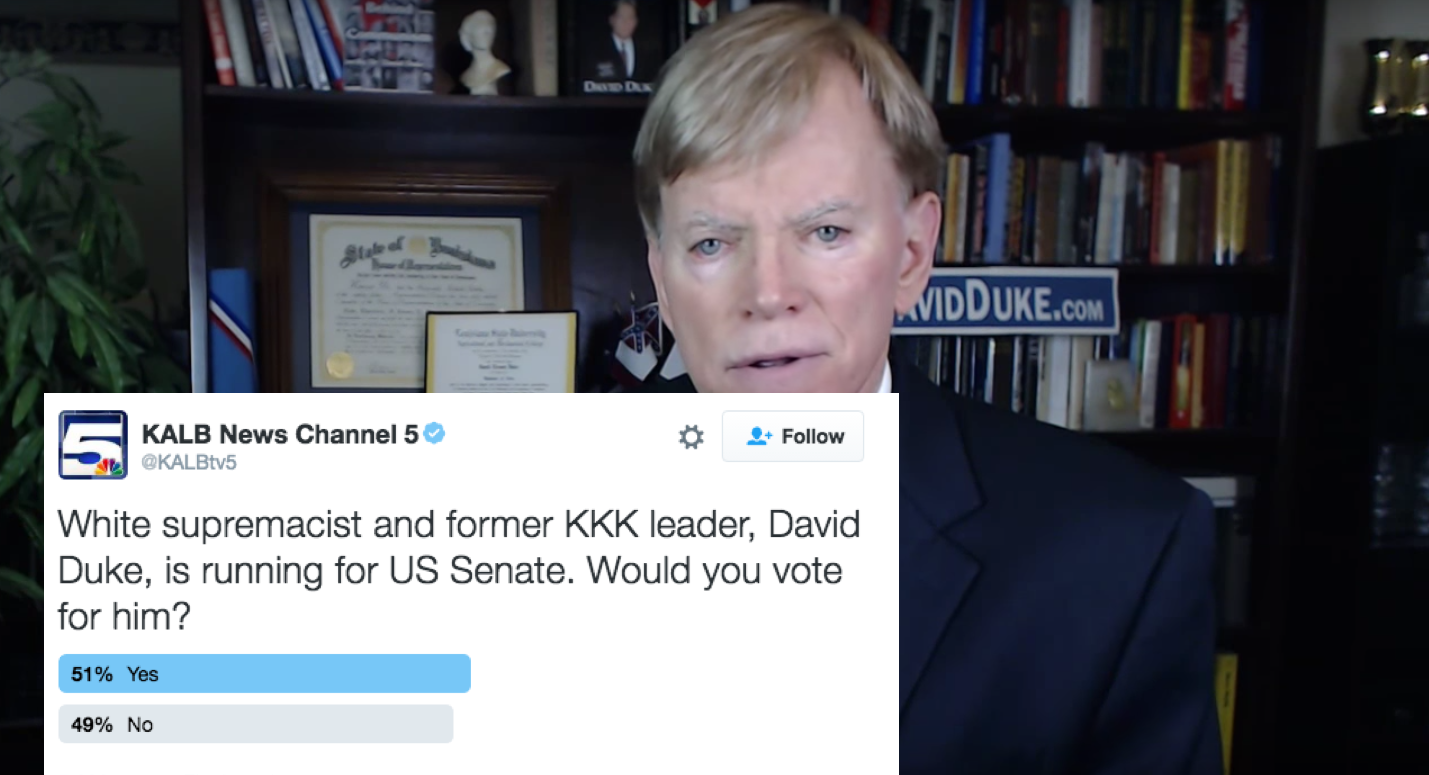The width and height of the screenshot is (1429, 775).
Task: Click the tweet question text
Action: (459, 570)
